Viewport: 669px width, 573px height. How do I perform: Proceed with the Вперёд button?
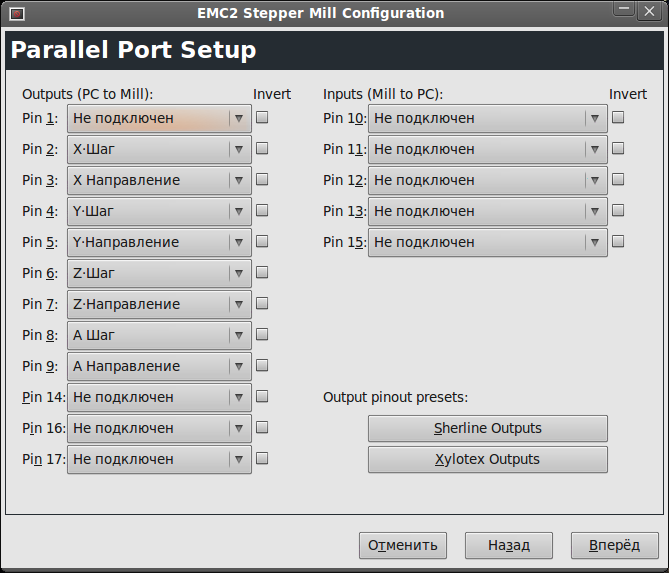614,546
